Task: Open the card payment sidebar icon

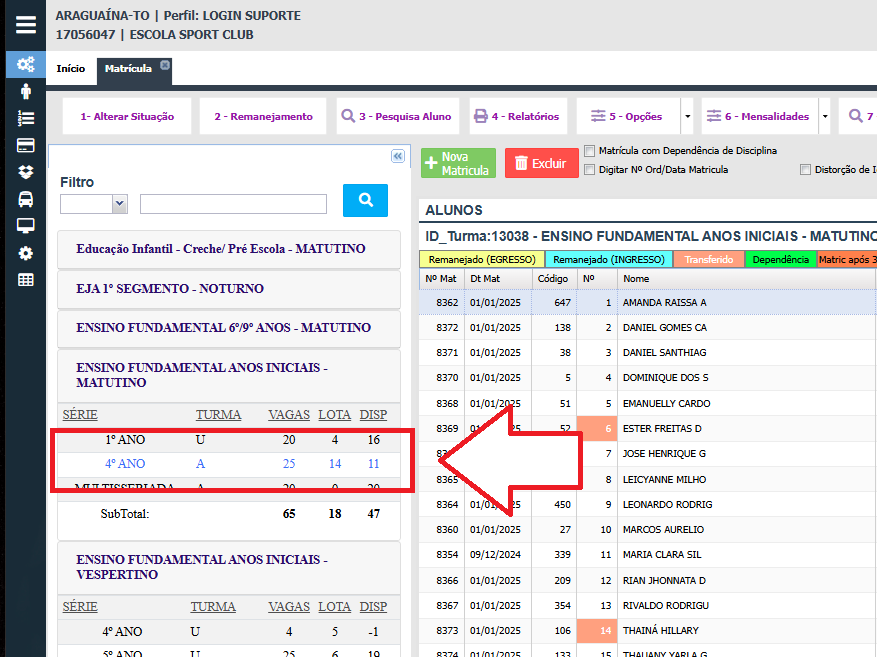Action: (x=26, y=145)
